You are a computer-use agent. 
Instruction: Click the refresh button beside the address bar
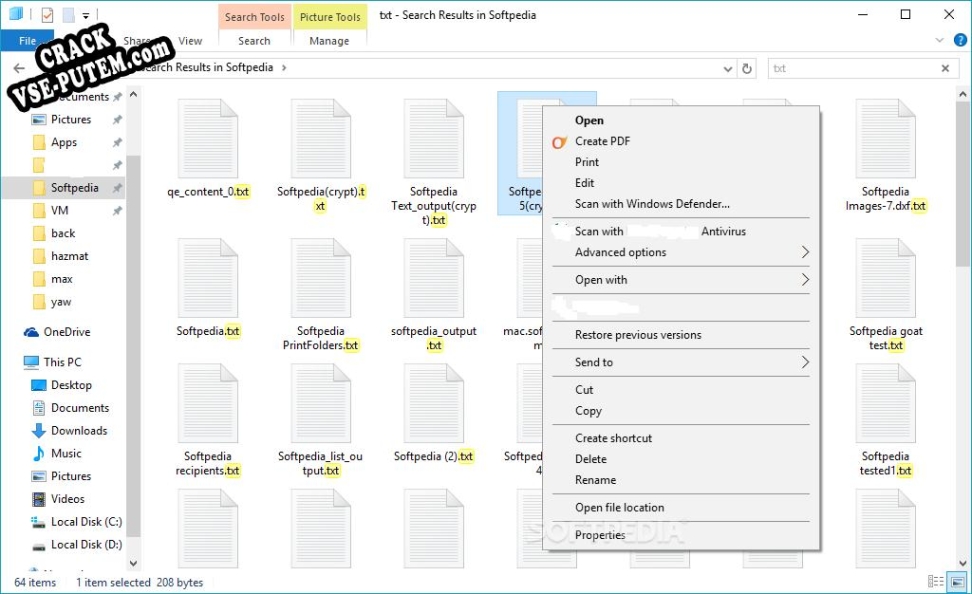pyautogui.click(x=746, y=68)
